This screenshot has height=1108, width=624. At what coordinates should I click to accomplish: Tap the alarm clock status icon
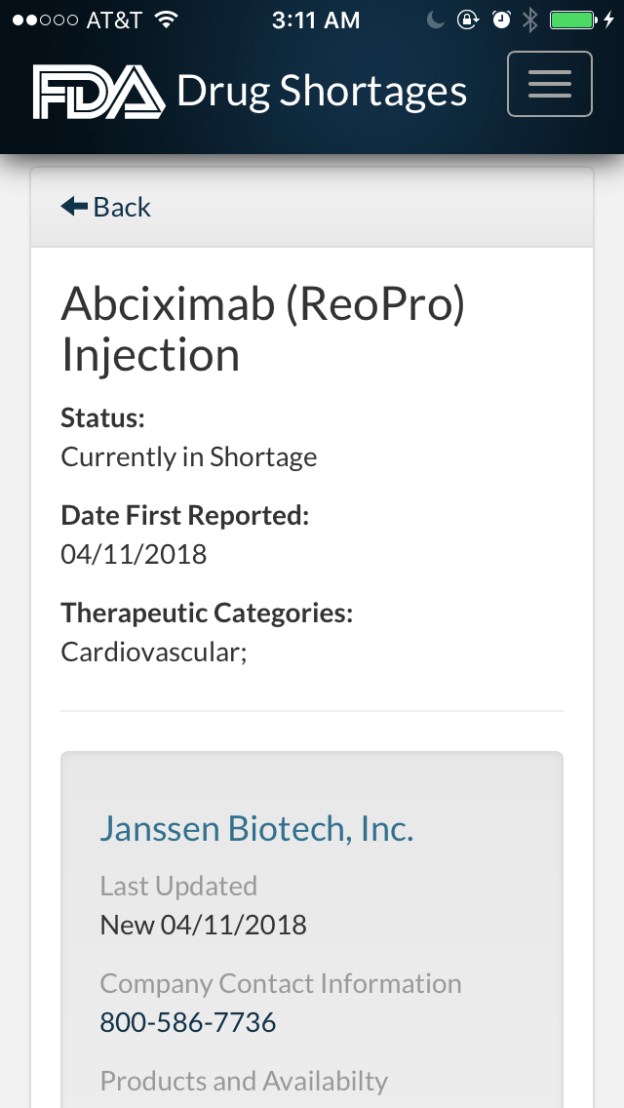[x=500, y=18]
